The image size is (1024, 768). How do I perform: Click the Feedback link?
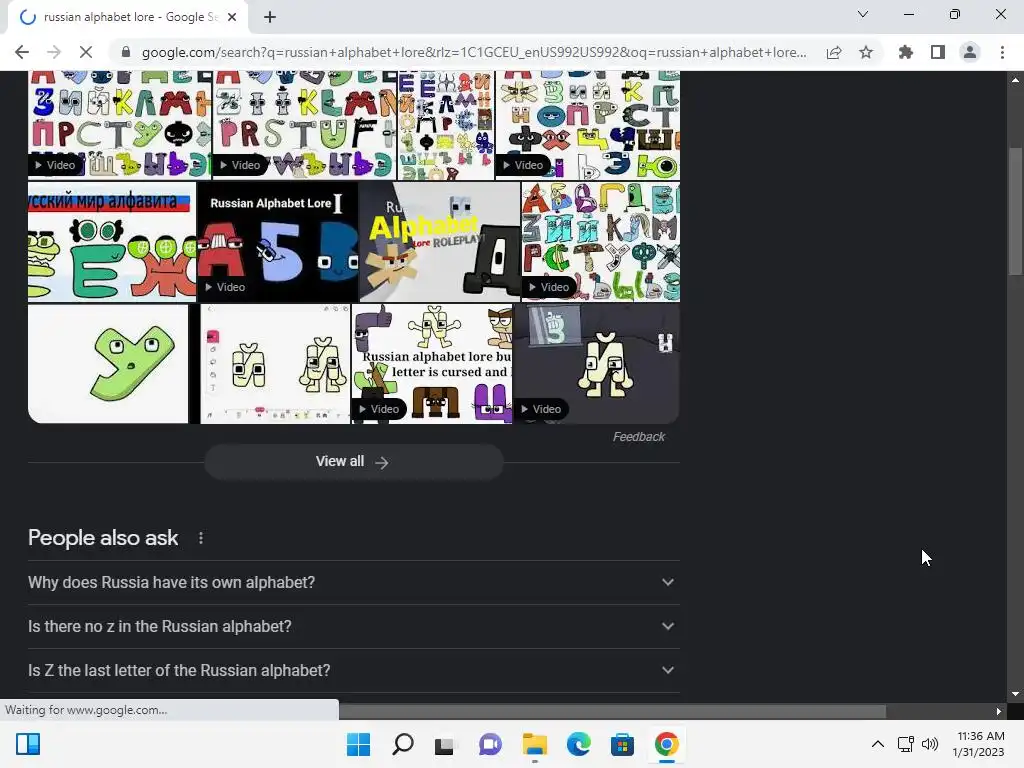coord(639,437)
